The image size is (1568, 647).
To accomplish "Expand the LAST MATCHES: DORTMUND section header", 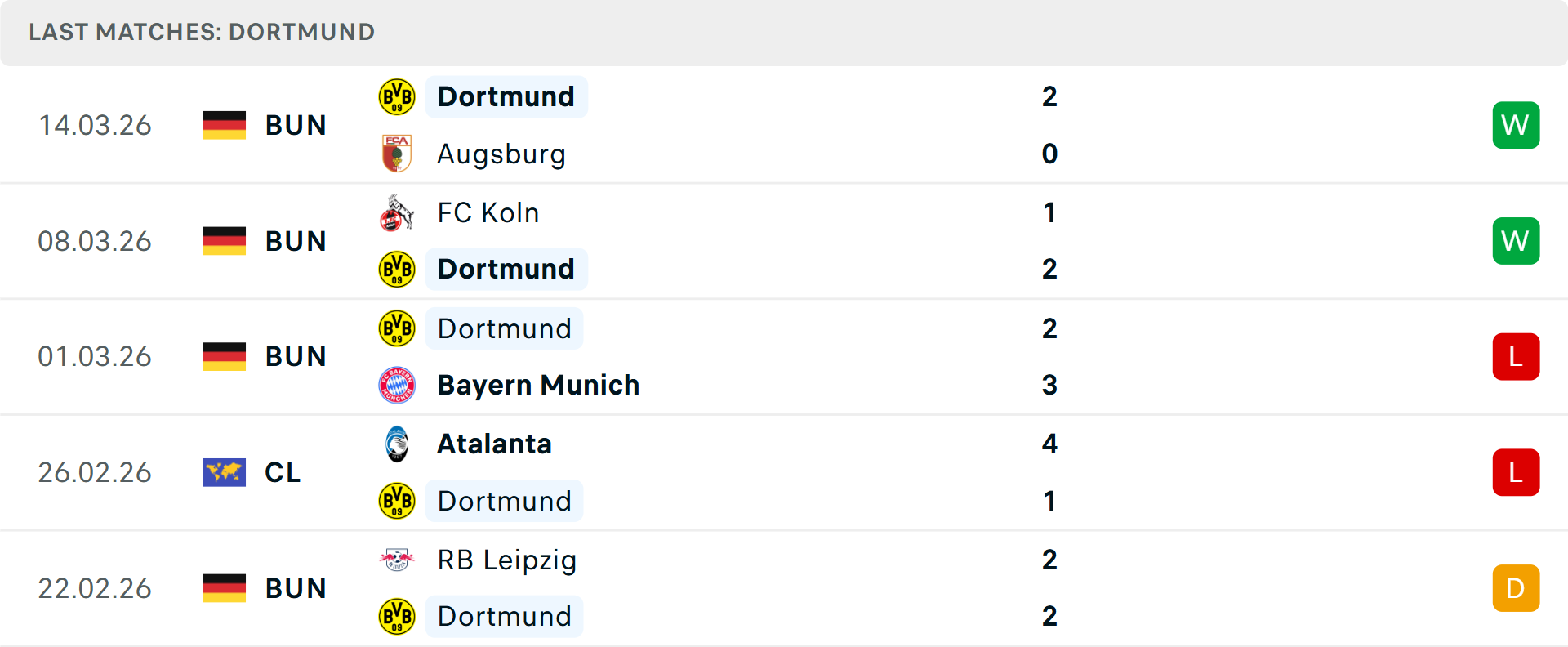I will point(201,32).
